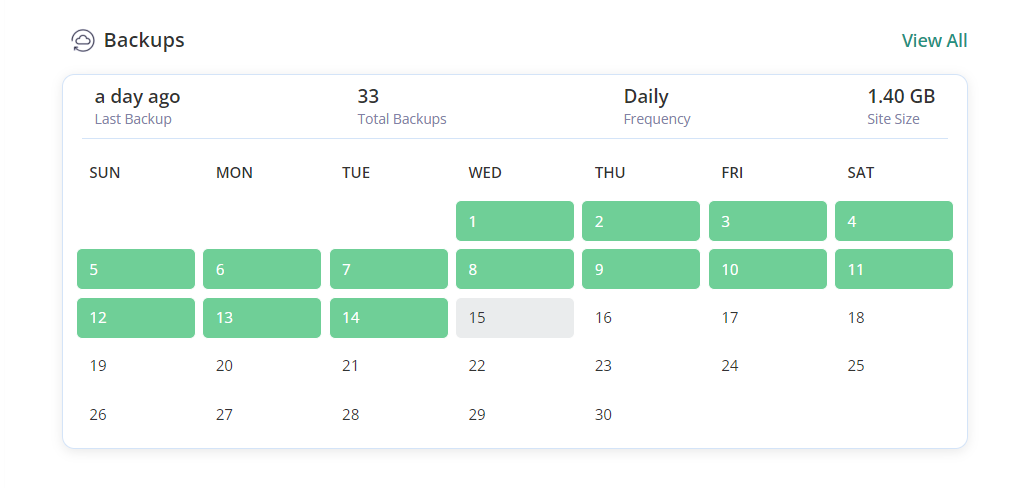The image size is (1012, 488).
Task: Click the Total Backups count of 33
Action: click(368, 97)
